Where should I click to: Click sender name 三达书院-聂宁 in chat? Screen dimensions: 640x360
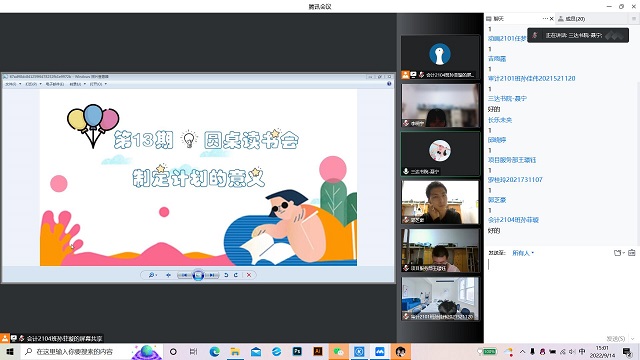click(507, 98)
